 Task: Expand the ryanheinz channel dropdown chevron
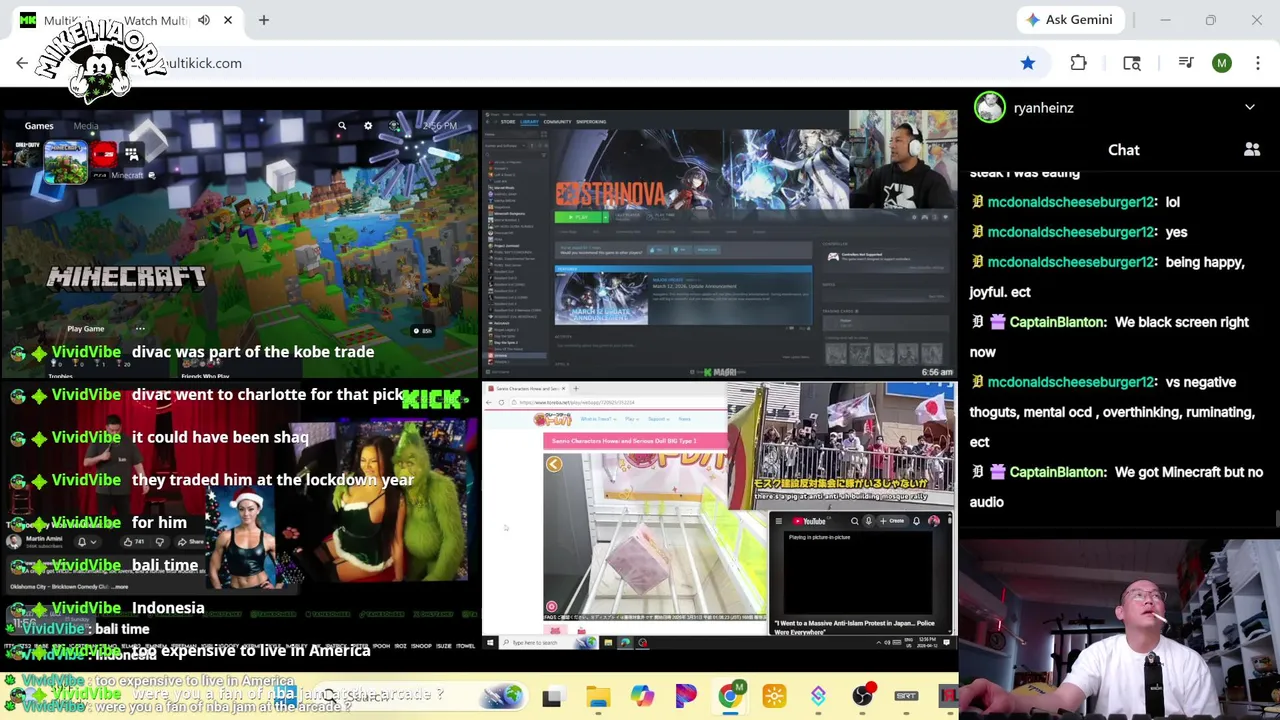[x=1250, y=107]
